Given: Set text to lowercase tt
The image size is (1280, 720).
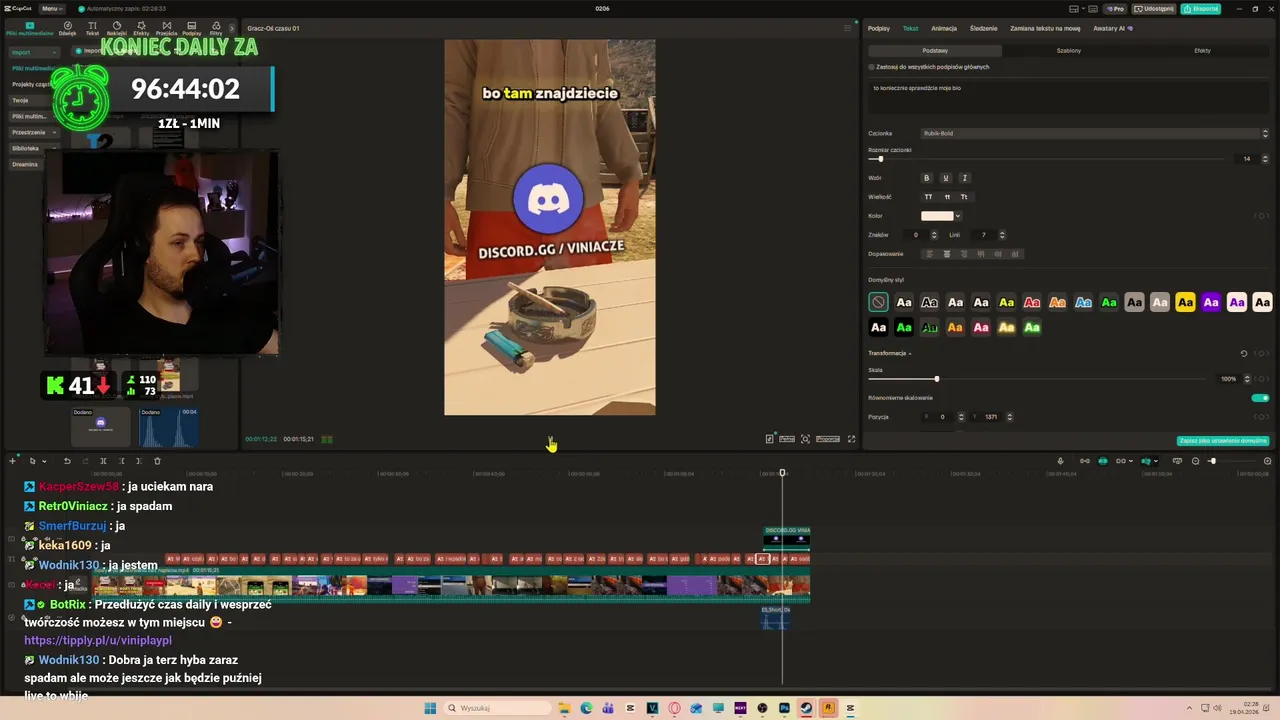Looking at the screenshot, I should click(x=947, y=197).
